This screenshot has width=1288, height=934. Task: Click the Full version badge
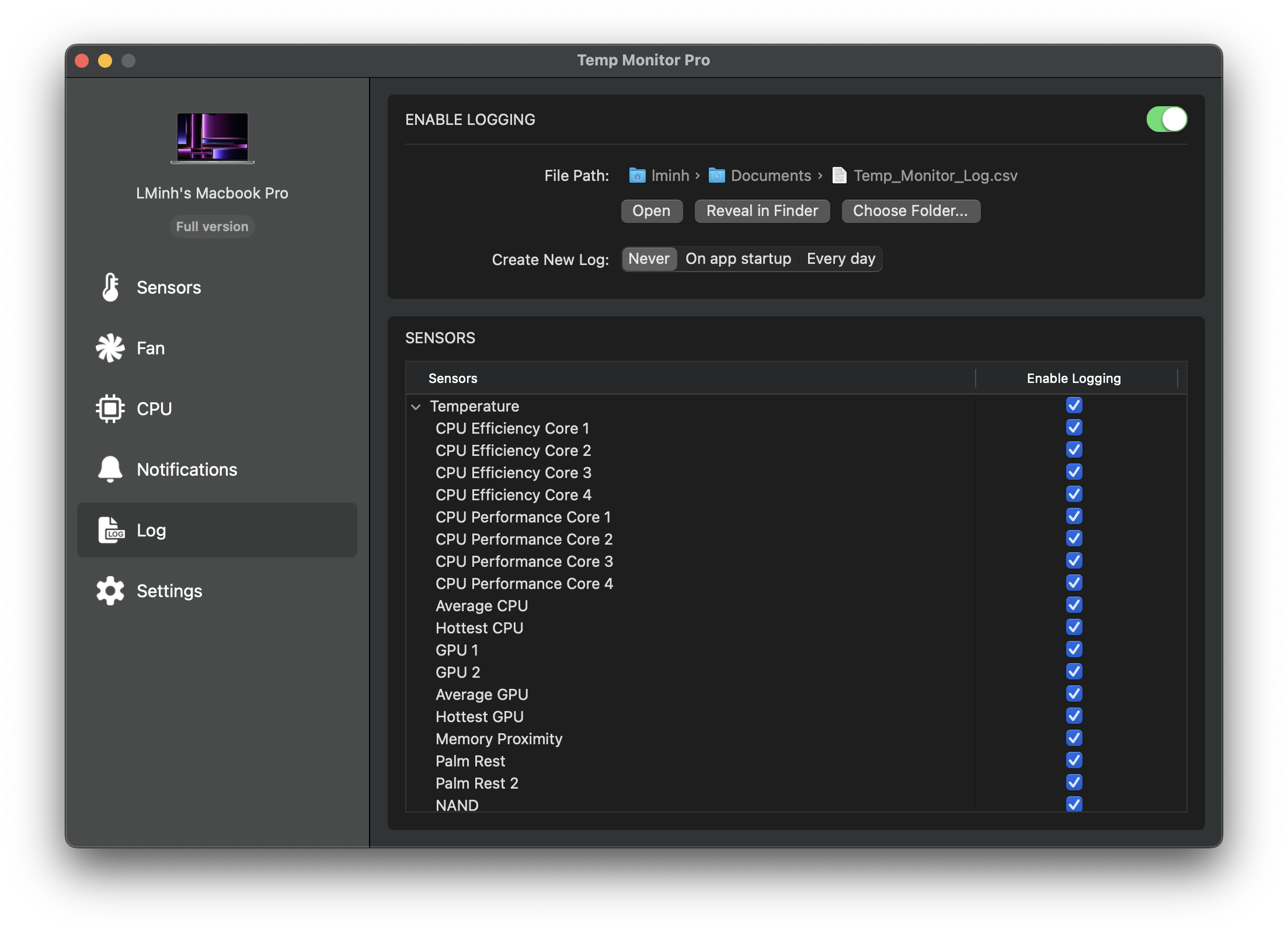(x=213, y=226)
